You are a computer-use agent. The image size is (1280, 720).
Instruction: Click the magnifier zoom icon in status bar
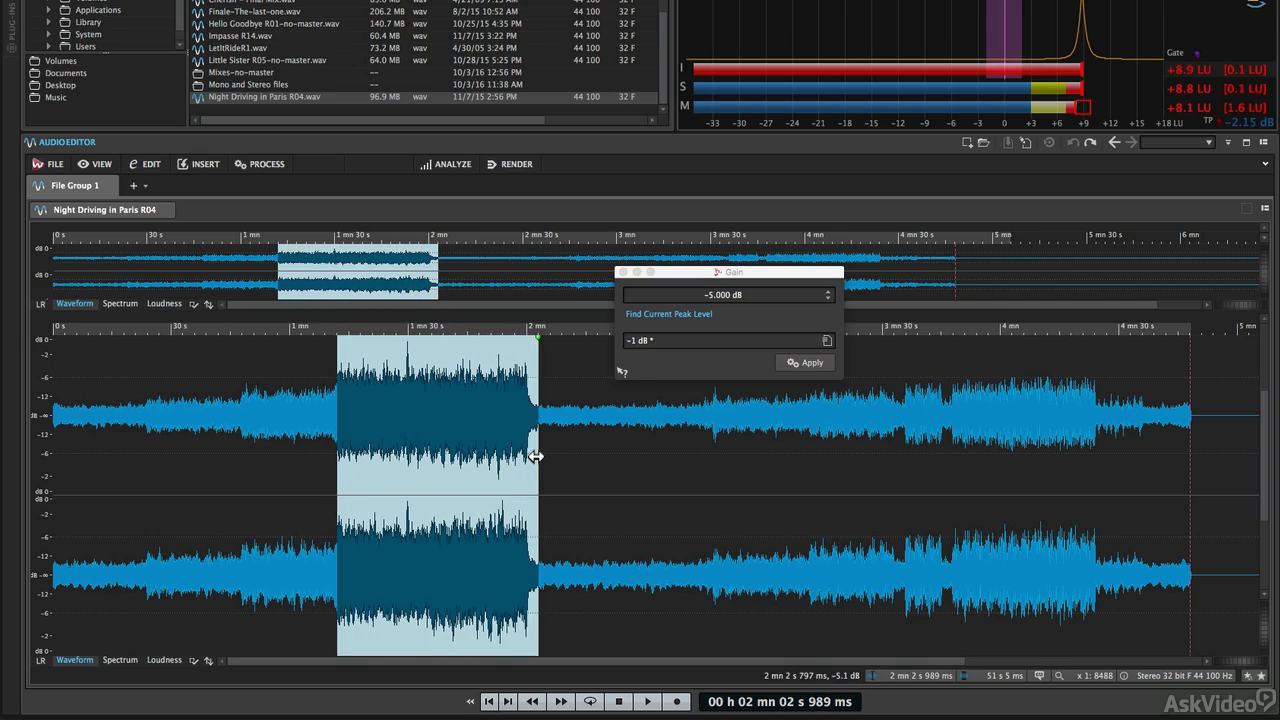point(1059,676)
